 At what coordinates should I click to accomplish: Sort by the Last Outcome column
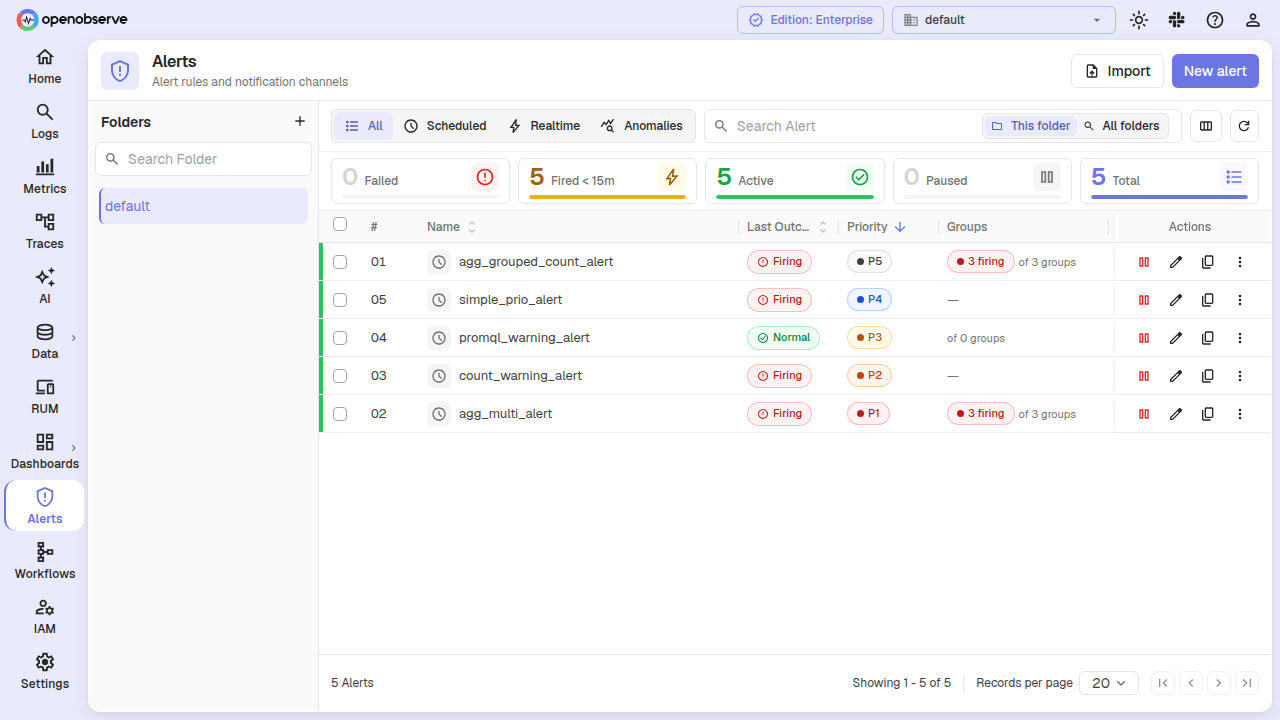click(x=823, y=227)
